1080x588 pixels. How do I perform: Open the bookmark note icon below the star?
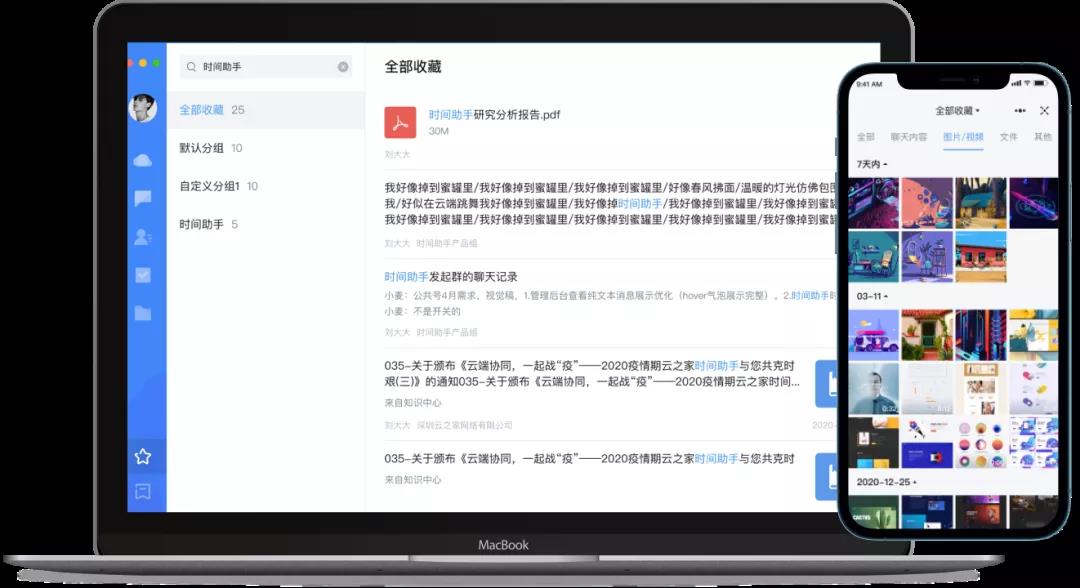tap(143, 491)
